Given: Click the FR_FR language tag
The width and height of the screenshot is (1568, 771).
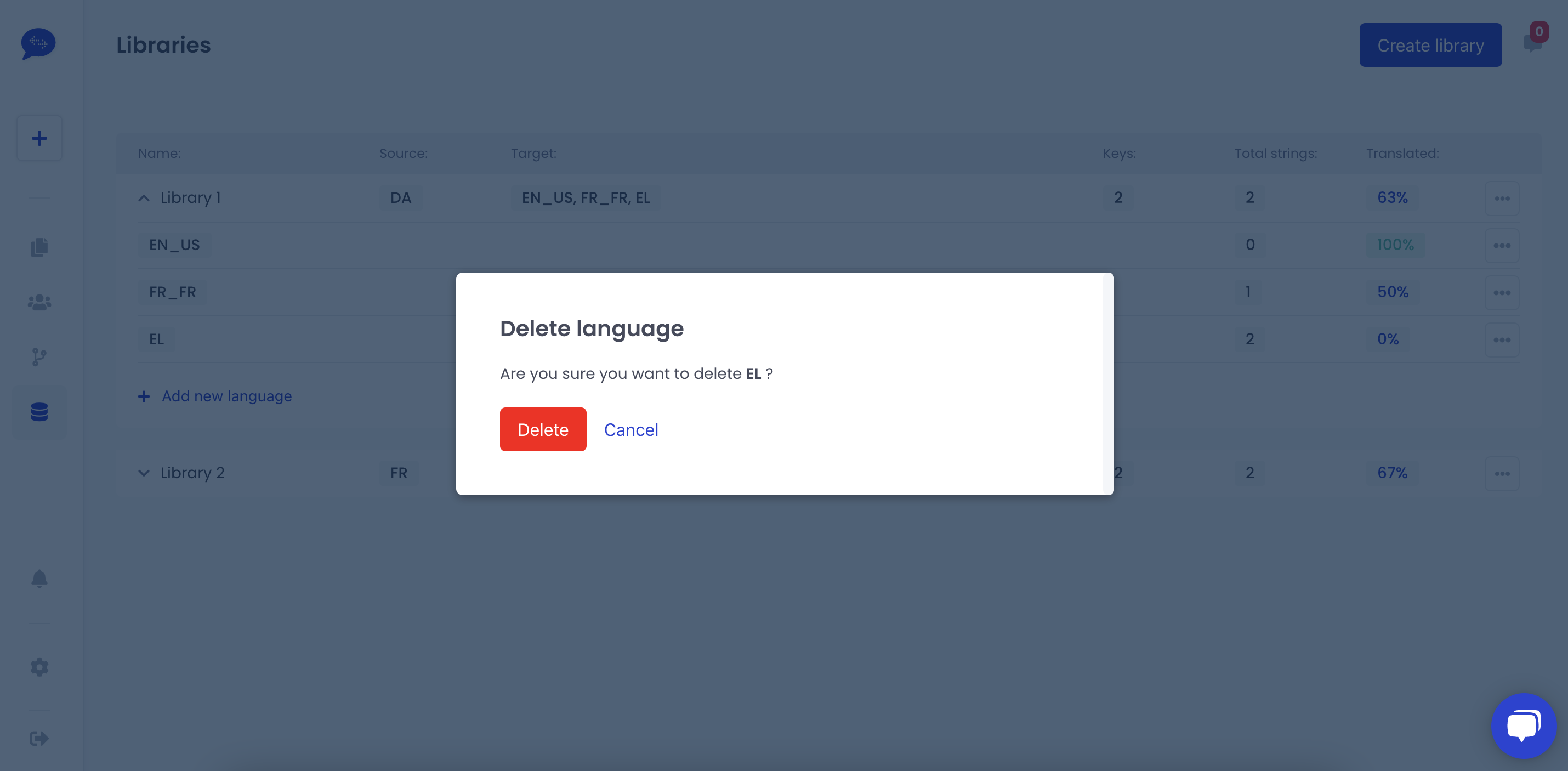Looking at the screenshot, I should point(172,292).
